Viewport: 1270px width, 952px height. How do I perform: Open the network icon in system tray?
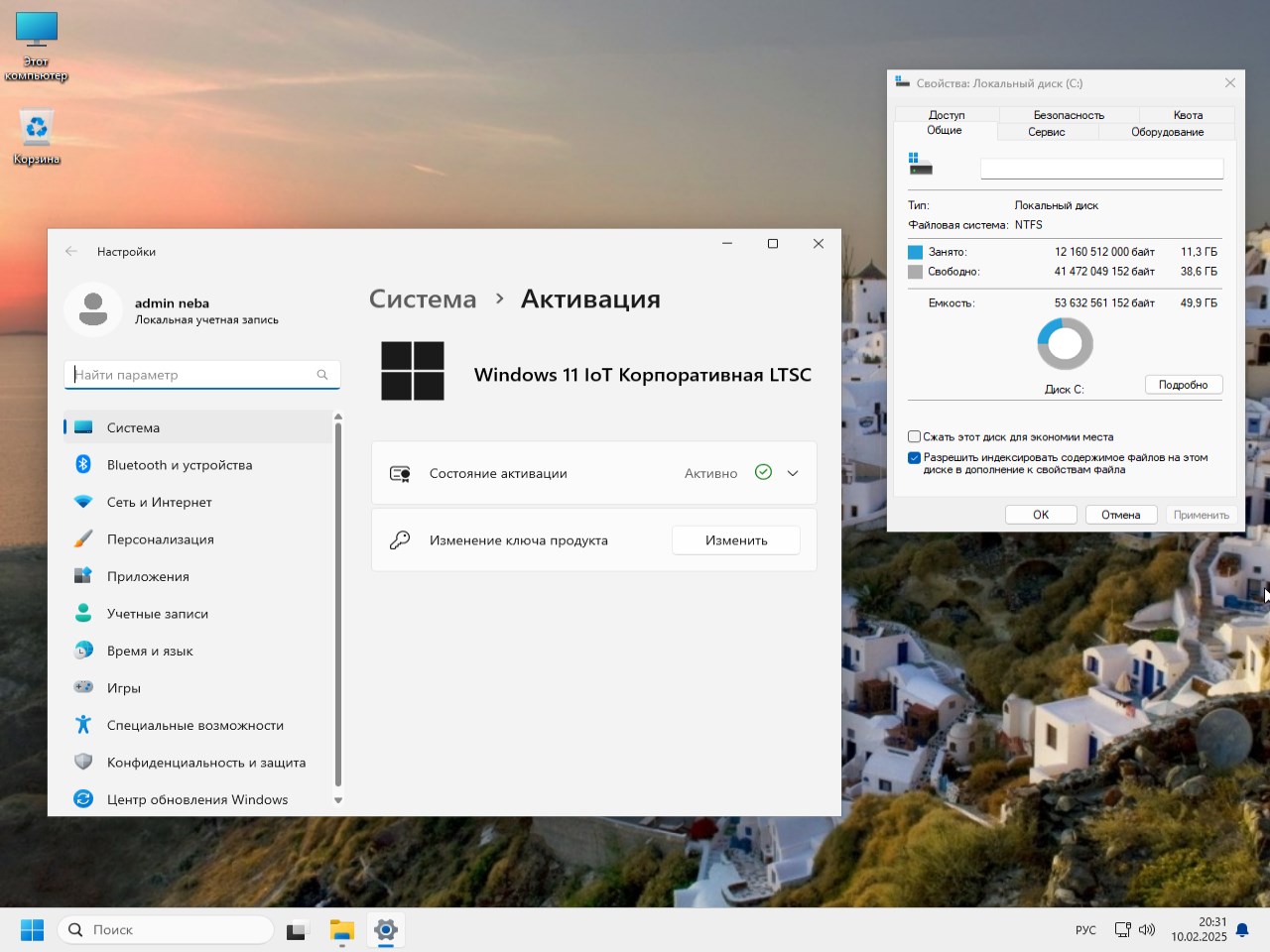[x=1122, y=930]
